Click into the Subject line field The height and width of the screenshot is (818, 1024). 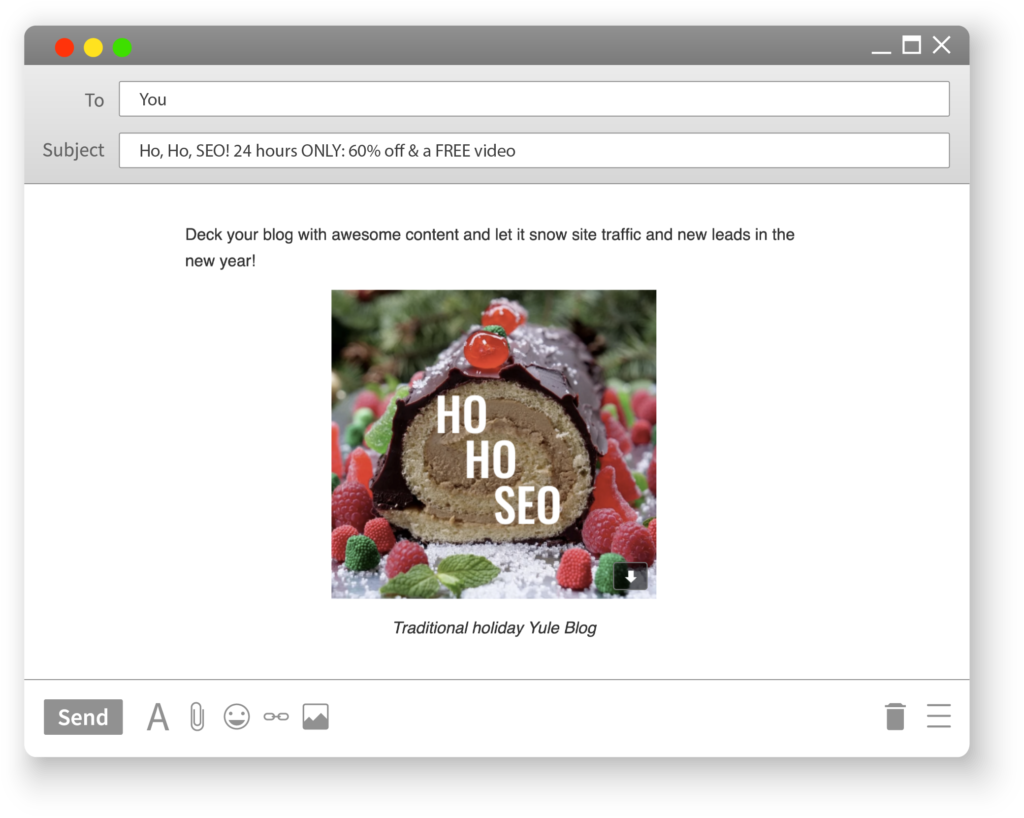(534, 151)
